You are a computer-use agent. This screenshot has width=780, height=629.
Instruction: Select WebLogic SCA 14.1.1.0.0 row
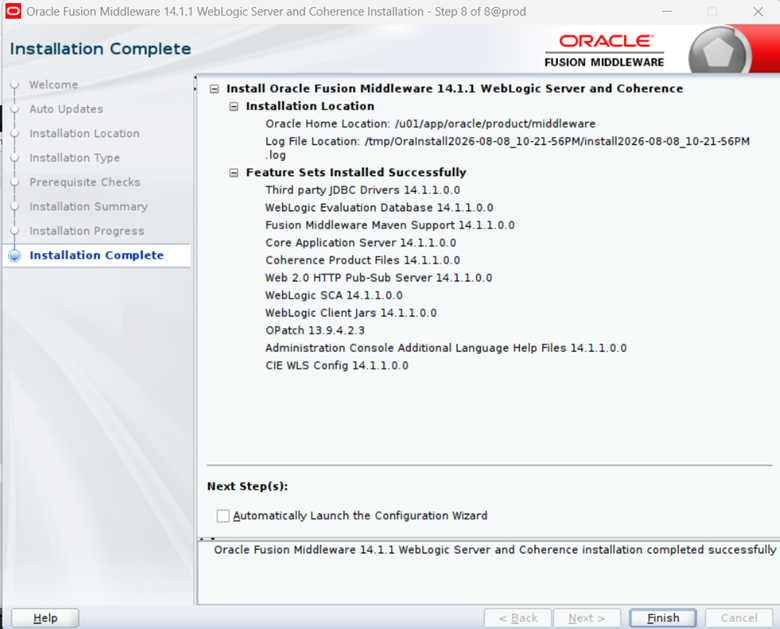coord(334,295)
